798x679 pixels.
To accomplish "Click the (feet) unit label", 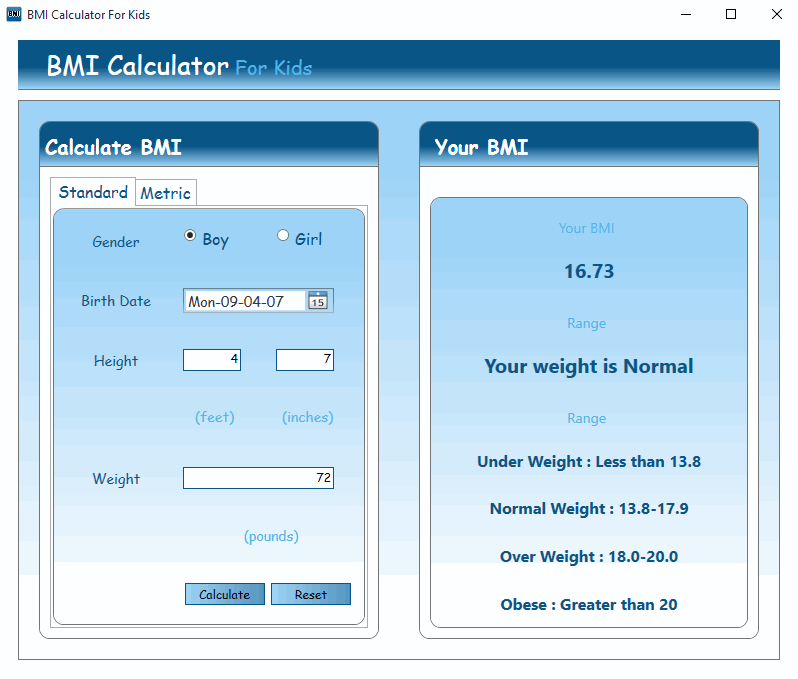I will [215, 417].
